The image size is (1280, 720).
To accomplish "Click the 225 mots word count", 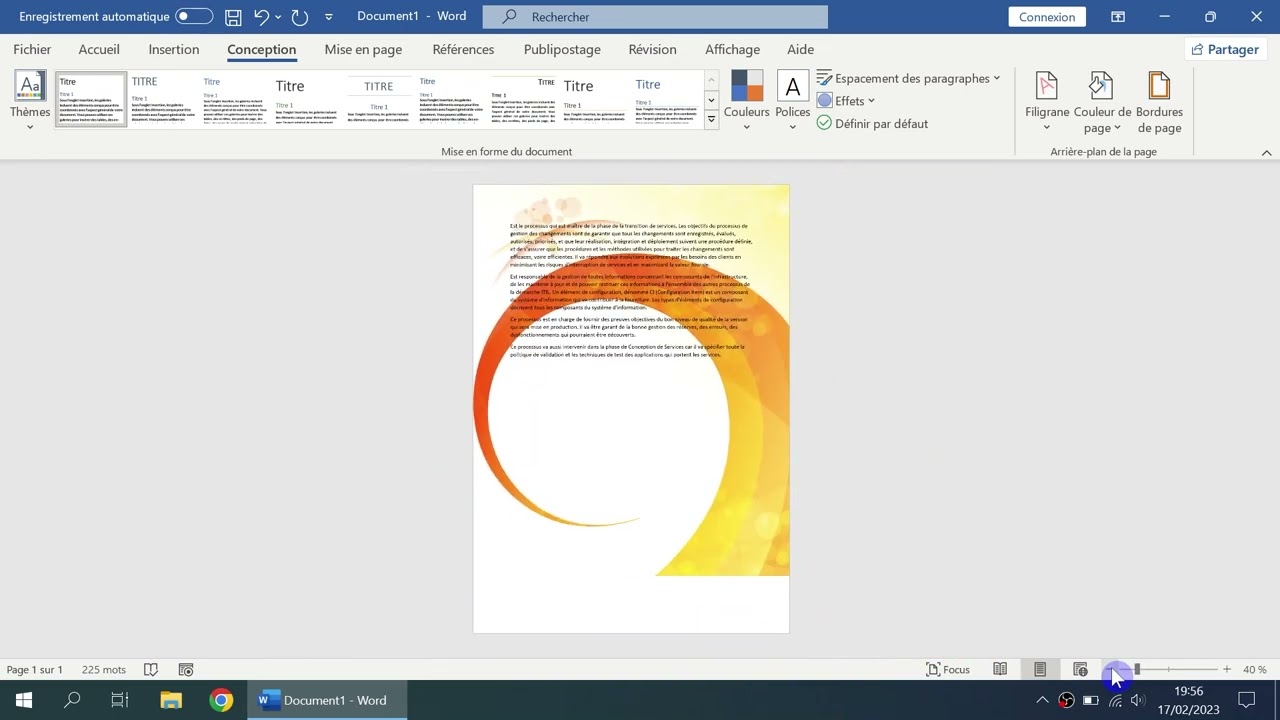I will pyautogui.click(x=104, y=669).
